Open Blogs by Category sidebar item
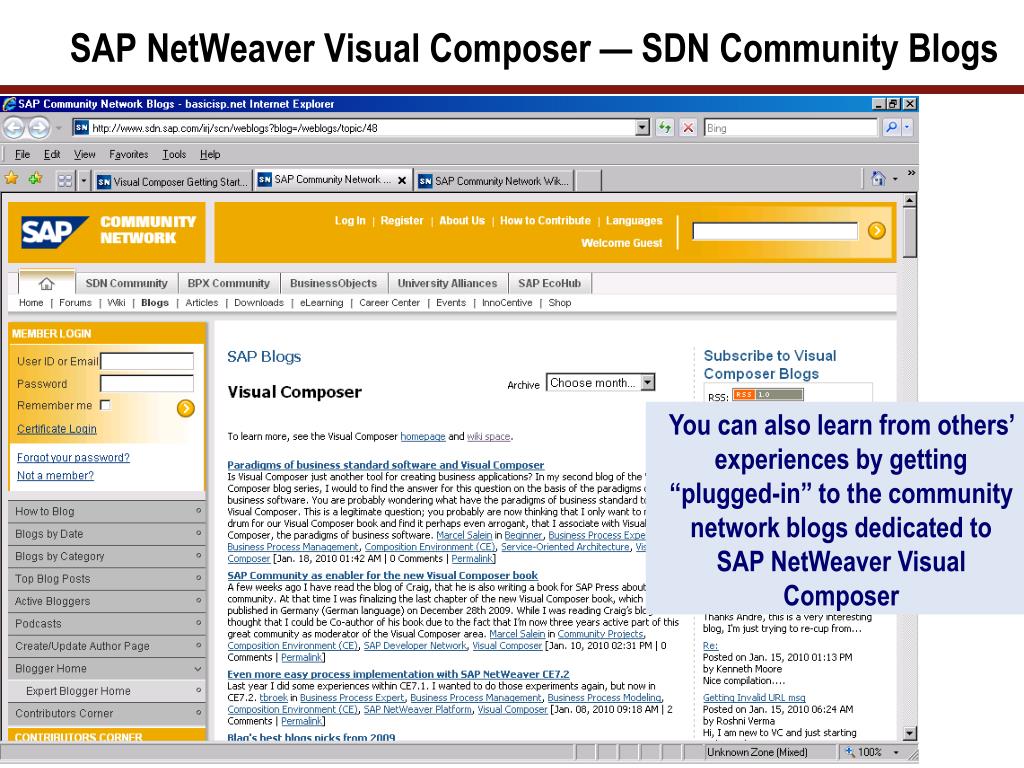 107,556
